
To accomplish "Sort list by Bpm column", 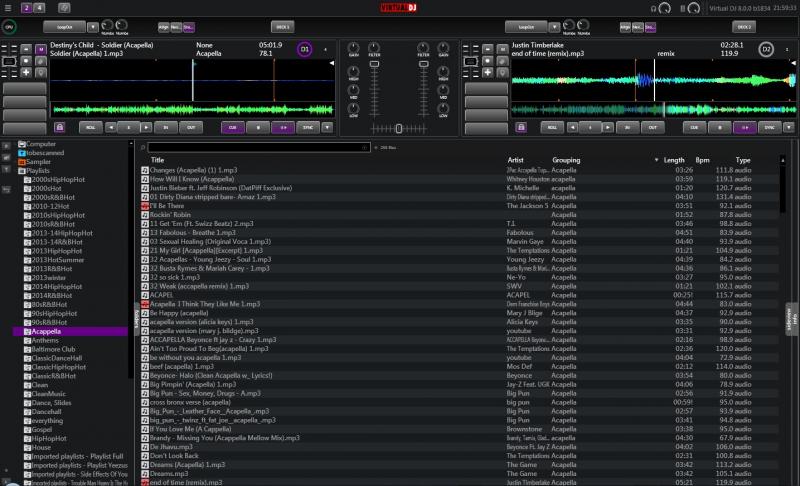I will 703,160.
